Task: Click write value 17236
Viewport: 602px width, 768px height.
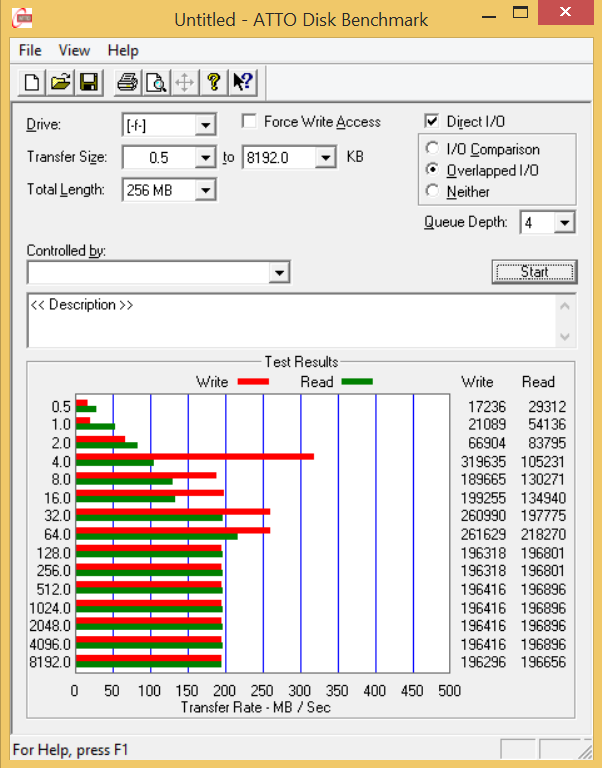Action: point(486,407)
